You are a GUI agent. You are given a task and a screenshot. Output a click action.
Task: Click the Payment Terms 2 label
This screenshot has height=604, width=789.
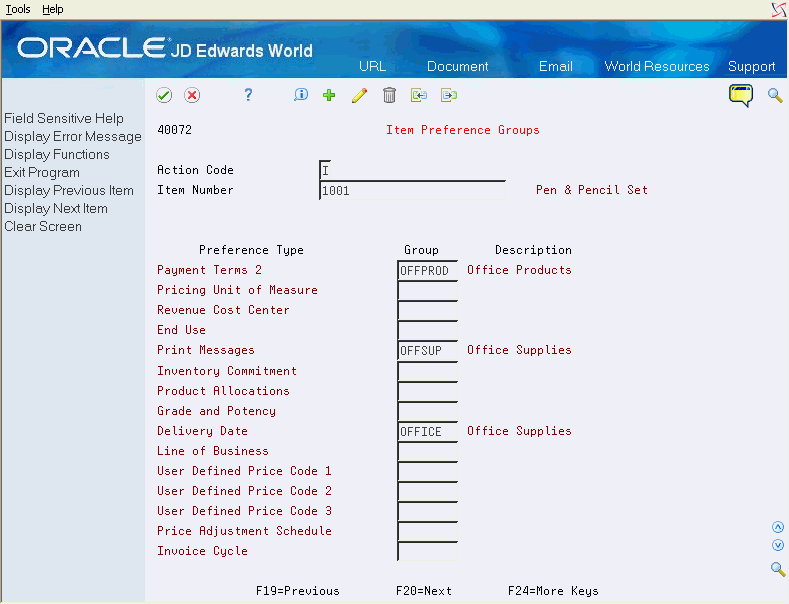pyautogui.click(x=209, y=270)
